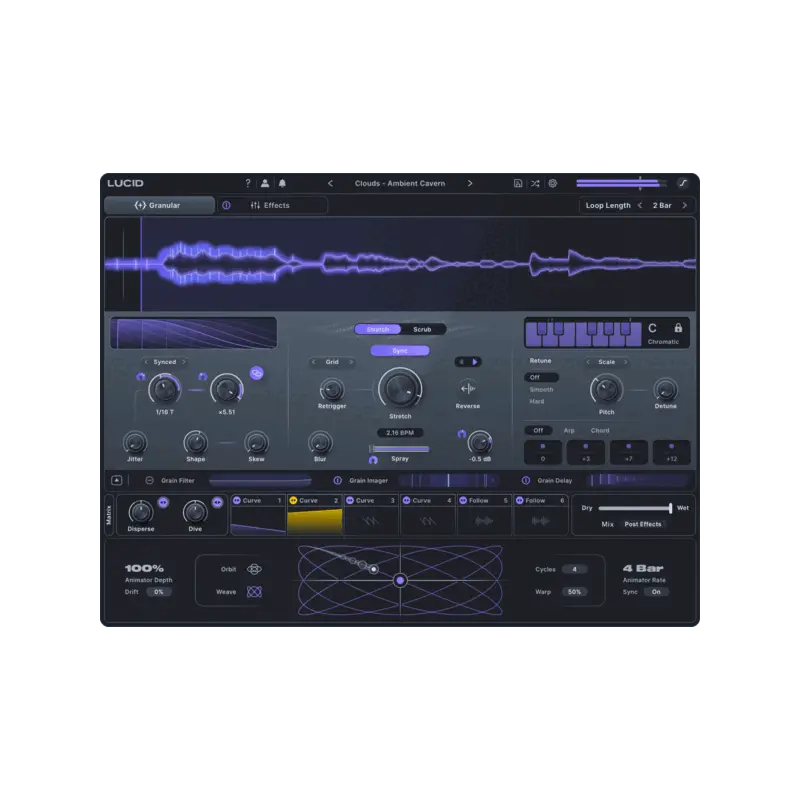Screen dimensions: 800x800
Task: Open the user account icon
Action: click(x=265, y=183)
